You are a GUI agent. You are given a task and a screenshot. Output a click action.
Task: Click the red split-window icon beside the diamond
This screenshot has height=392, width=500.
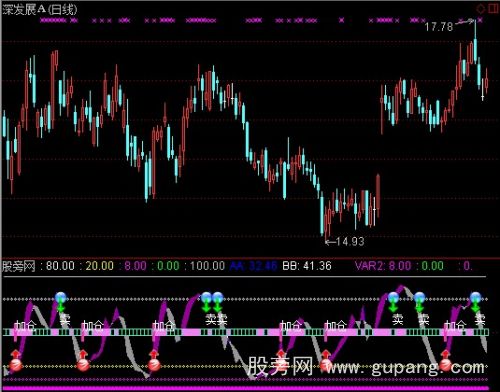(x=493, y=9)
